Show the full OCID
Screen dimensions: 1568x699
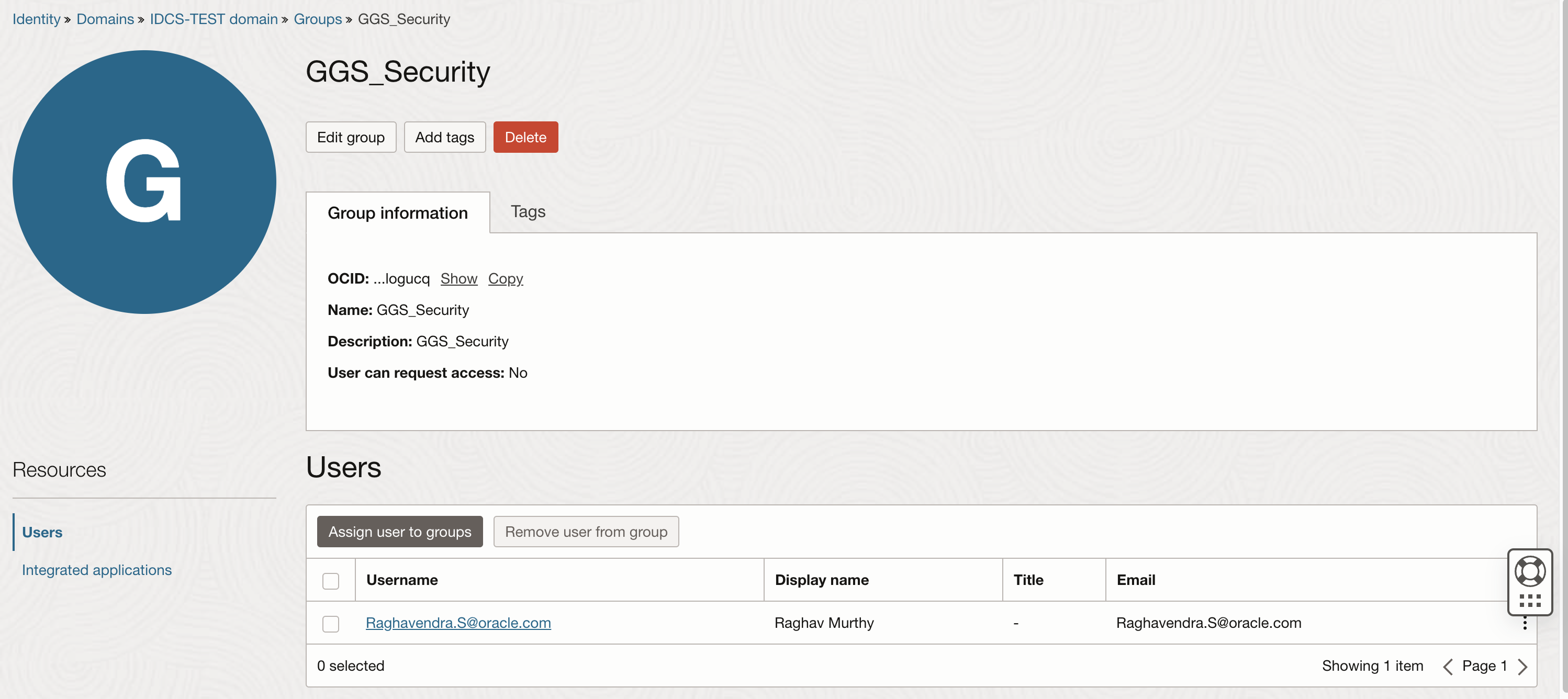tap(458, 279)
